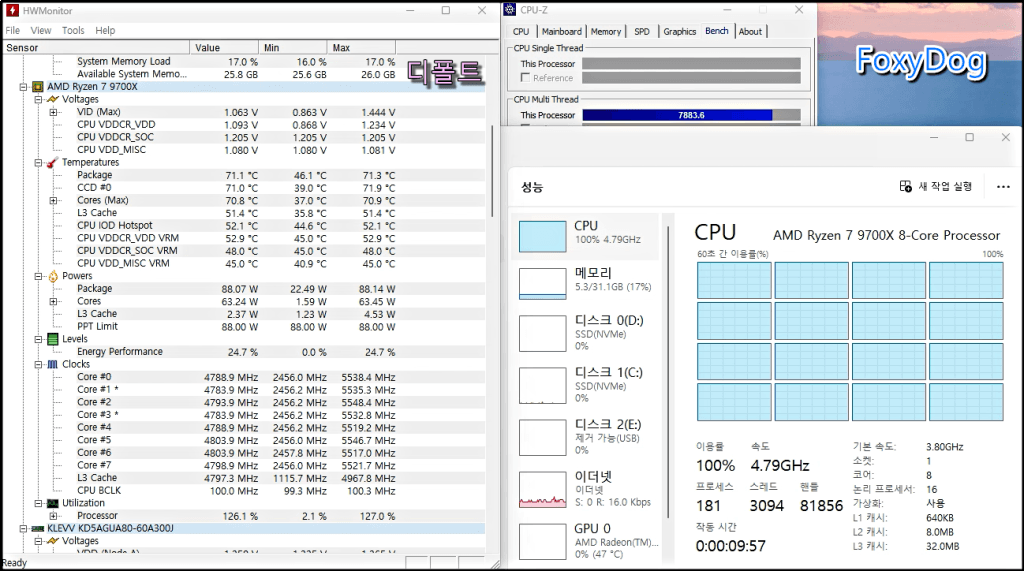Screen dimensions: 1024x571
Task: Select the Disk 1 (C:) thumbnail graph
Action: click(542, 385)
